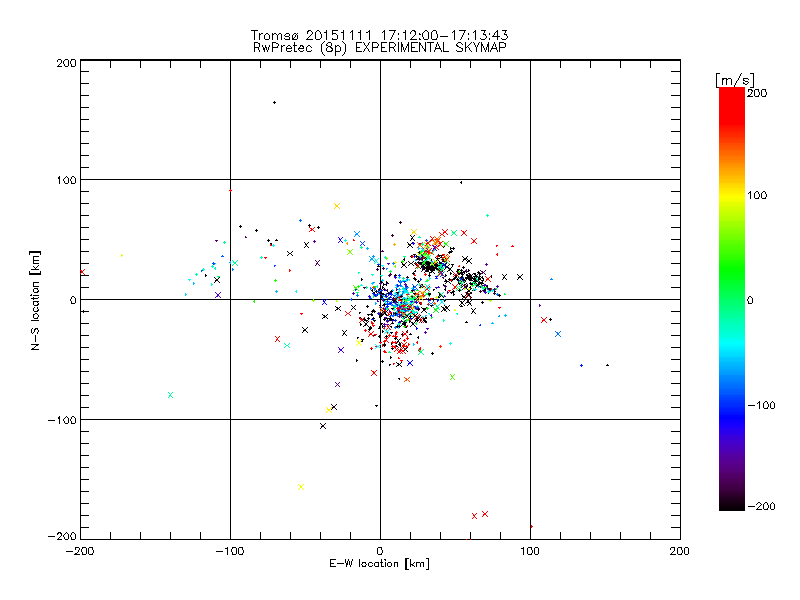The image size is (800, 600).
Task: Click the colorbar tick label '200' at top
Action: tap(757, 93)
